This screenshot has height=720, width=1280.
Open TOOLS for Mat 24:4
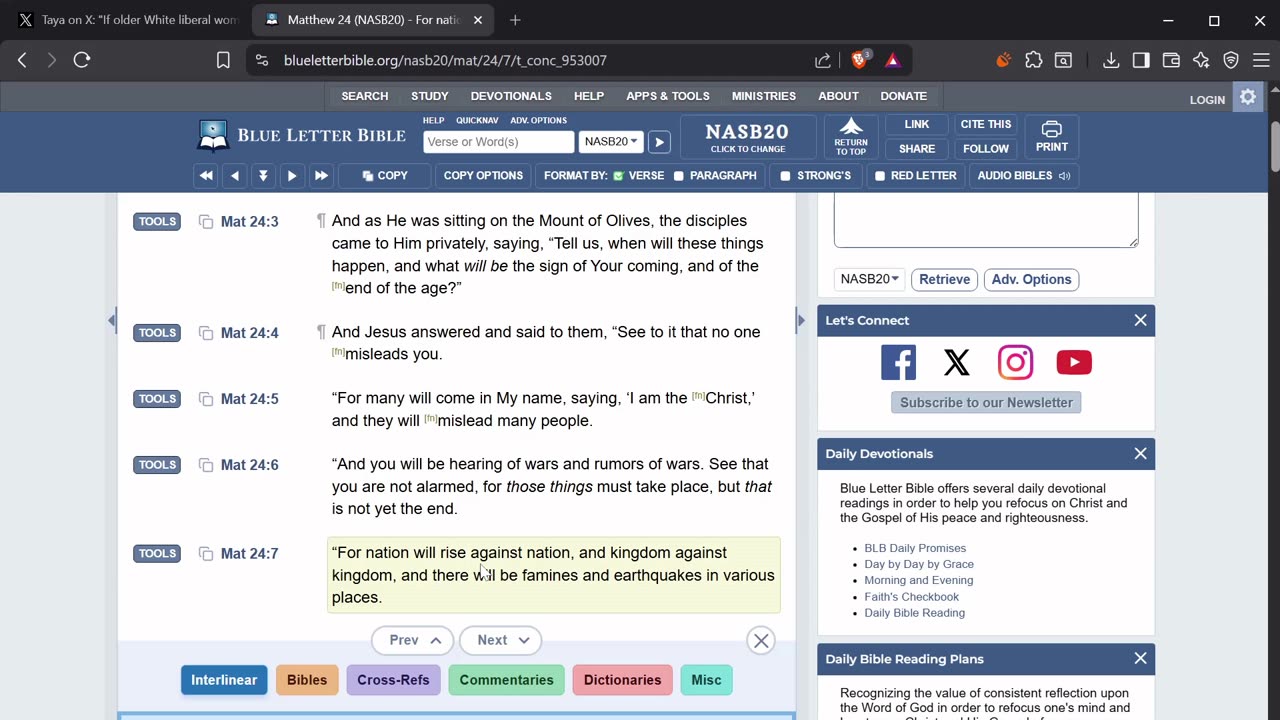pyautogui.click(x=157, y=333)
